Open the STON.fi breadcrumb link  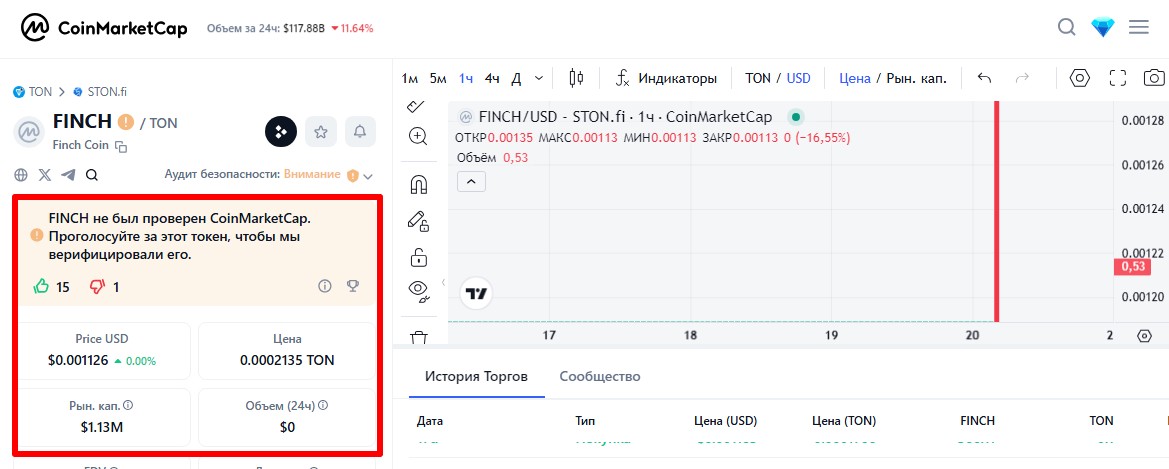[x=101, y=92]
